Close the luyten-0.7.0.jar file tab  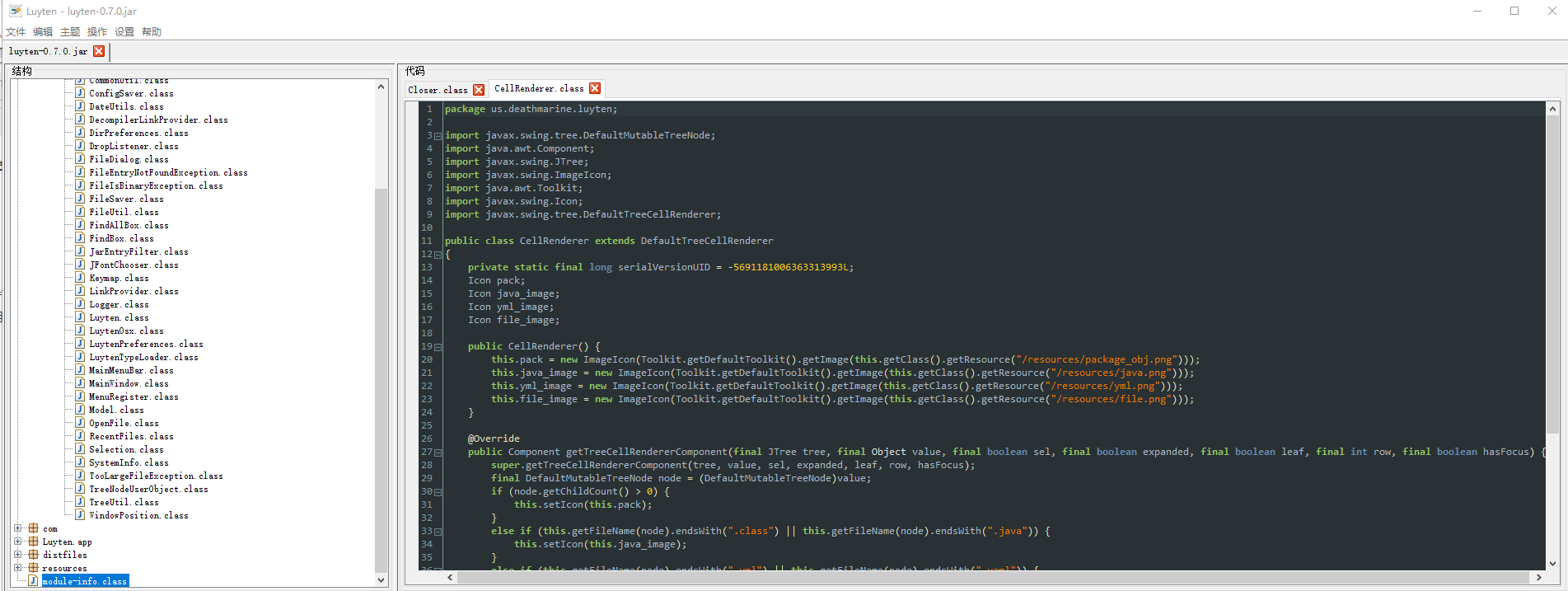[99, 51]
